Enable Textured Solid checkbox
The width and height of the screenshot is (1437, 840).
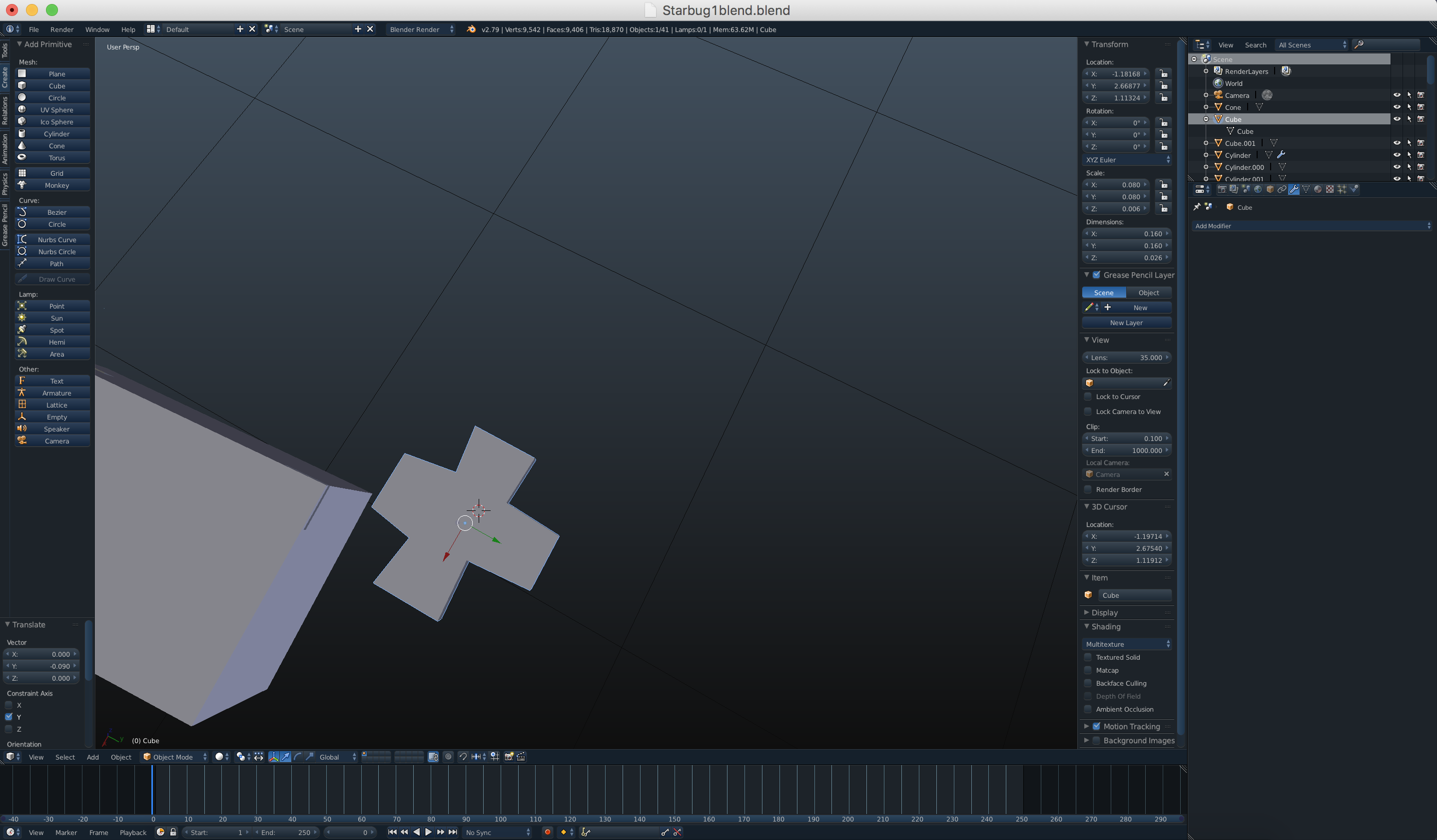coord(1088,657)
